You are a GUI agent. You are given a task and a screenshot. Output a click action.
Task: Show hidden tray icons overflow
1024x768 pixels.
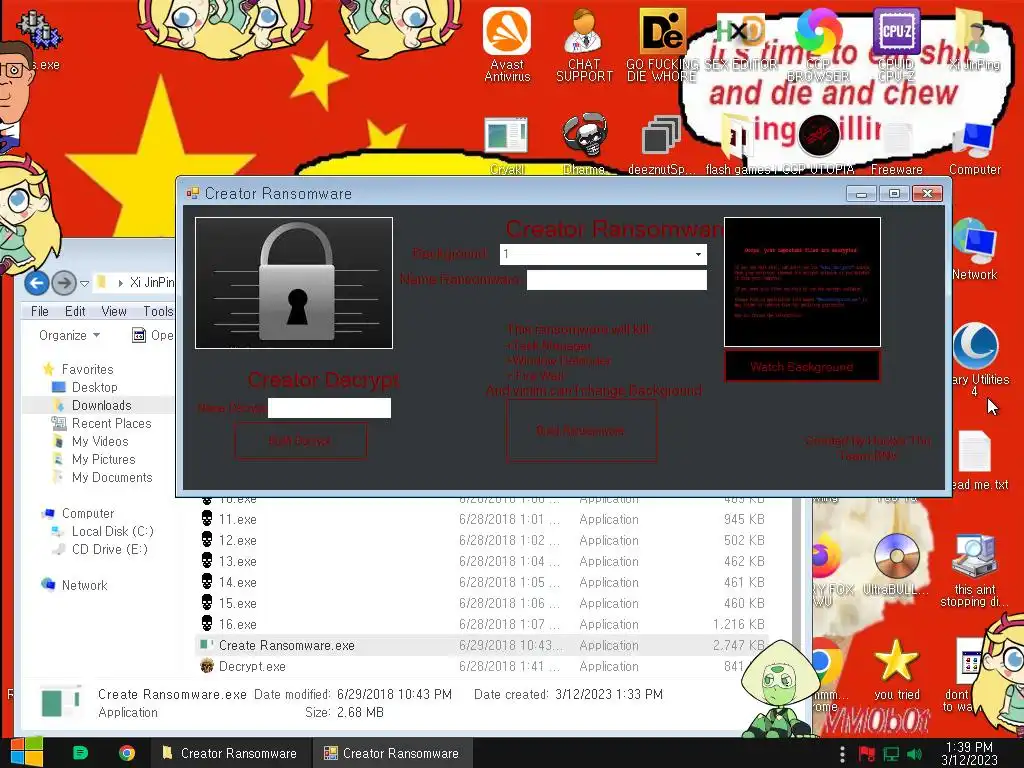click(842, 754)
